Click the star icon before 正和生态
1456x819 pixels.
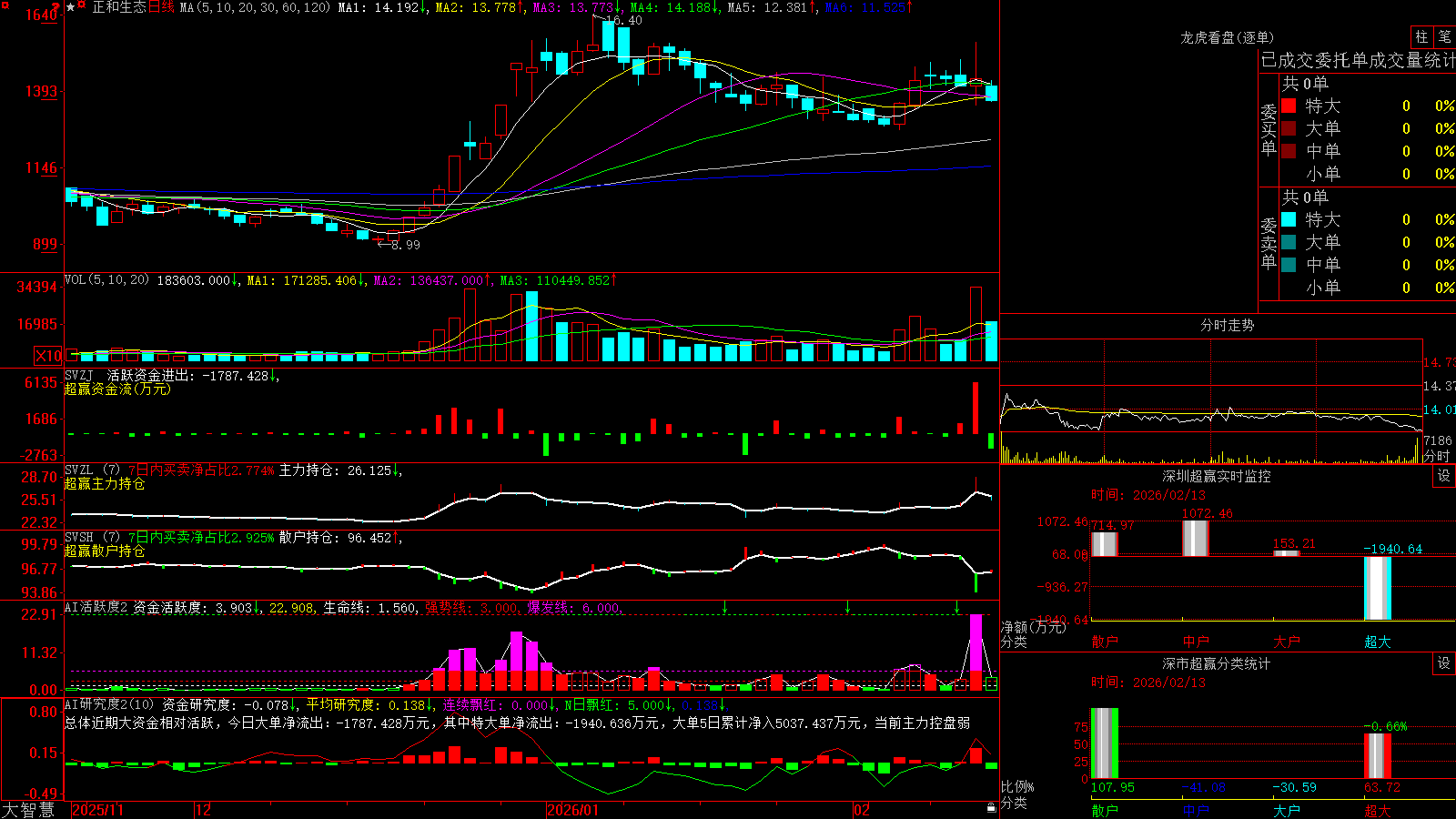71,7
